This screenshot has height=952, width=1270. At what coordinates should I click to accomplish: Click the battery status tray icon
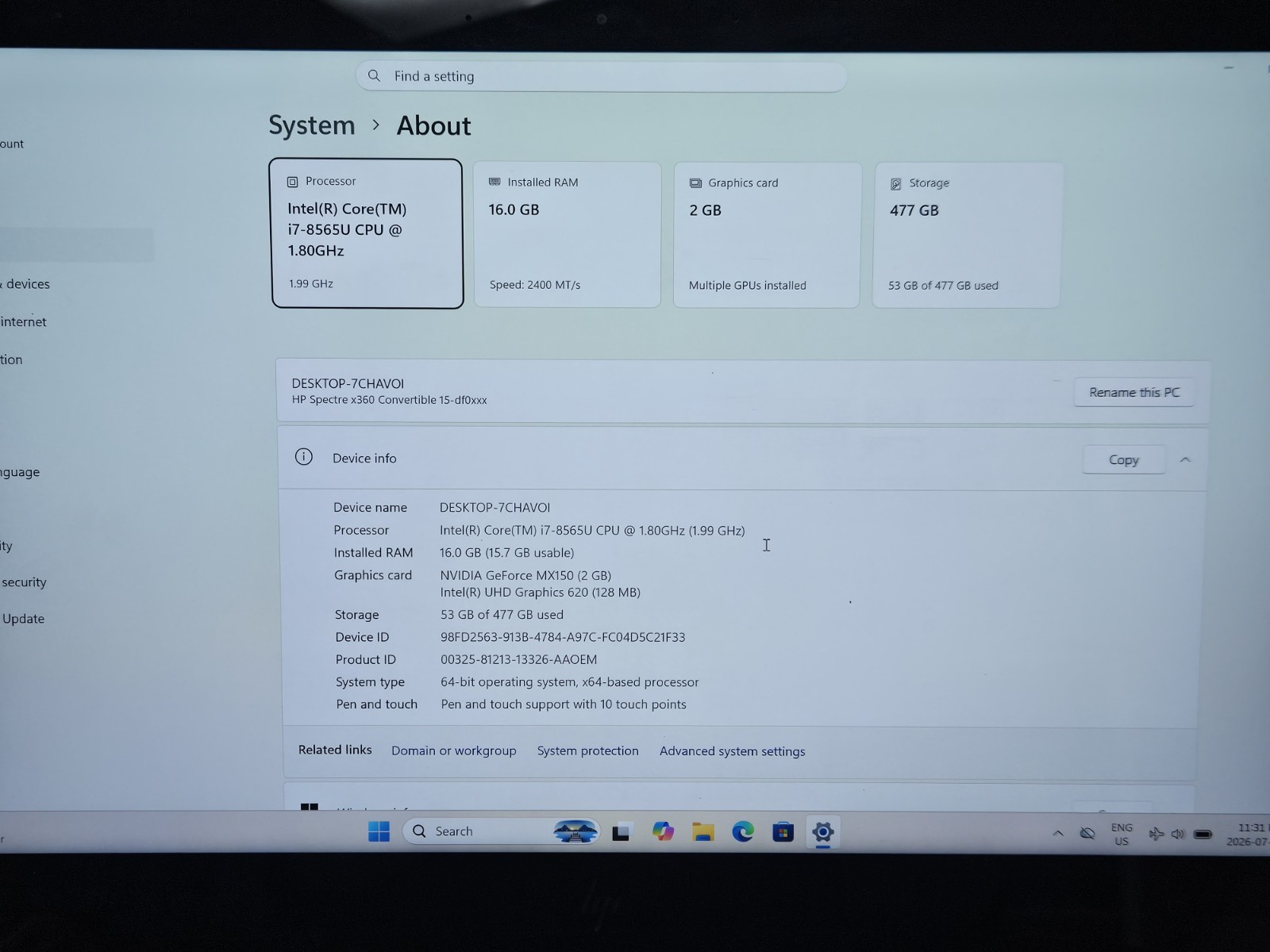(x=1203, y=835)
